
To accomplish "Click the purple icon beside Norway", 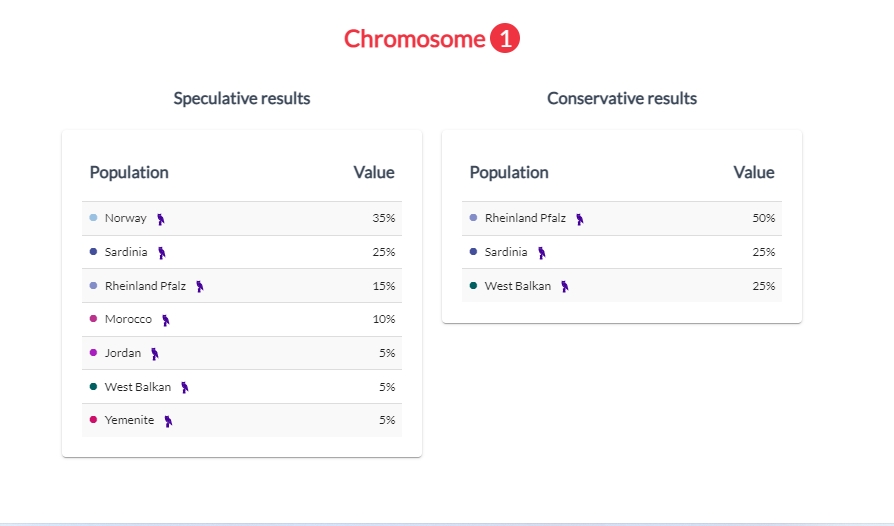I will click(x=161, y=219).
